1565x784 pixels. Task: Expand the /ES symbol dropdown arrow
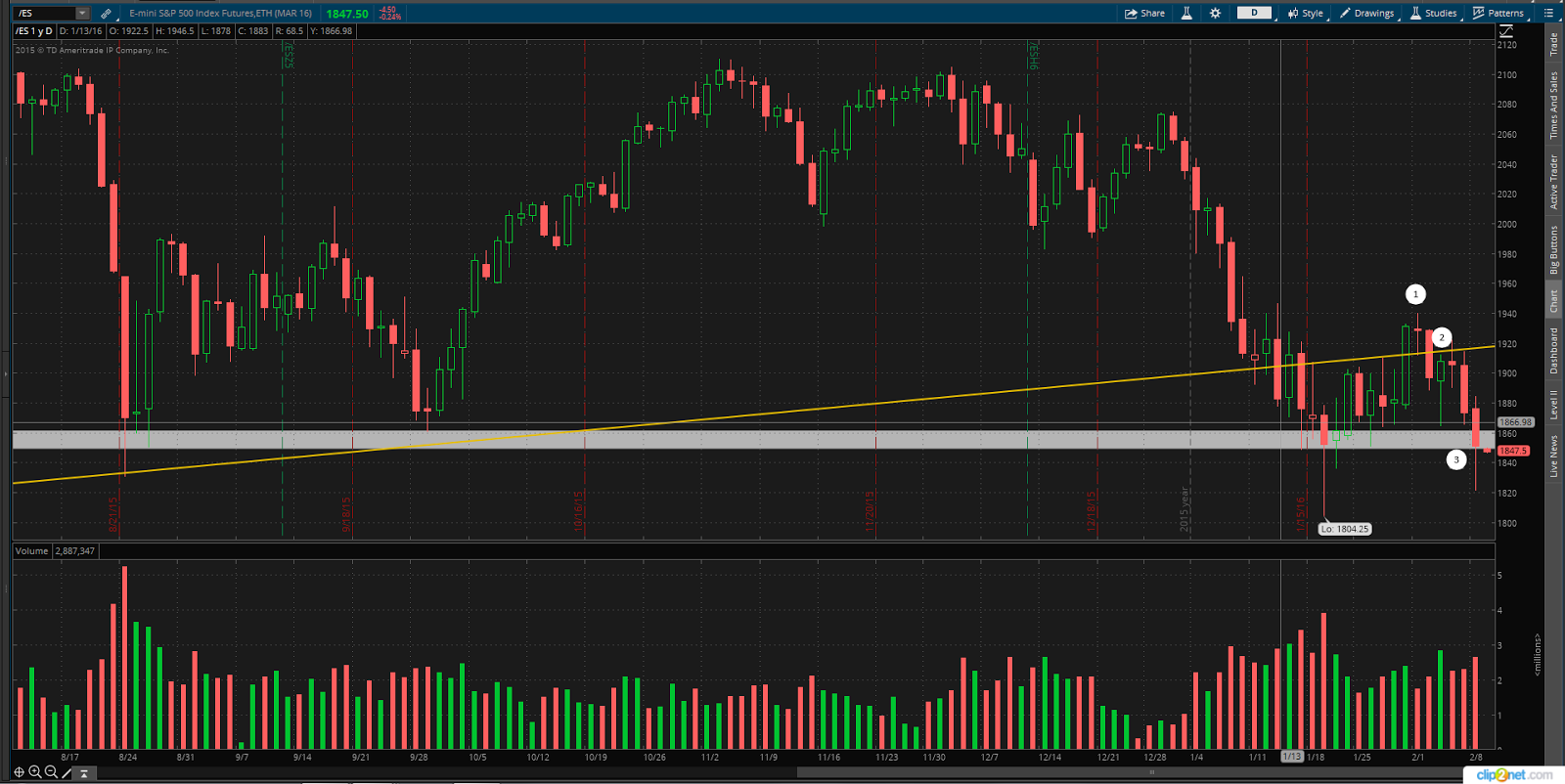[x=82, y=14]
